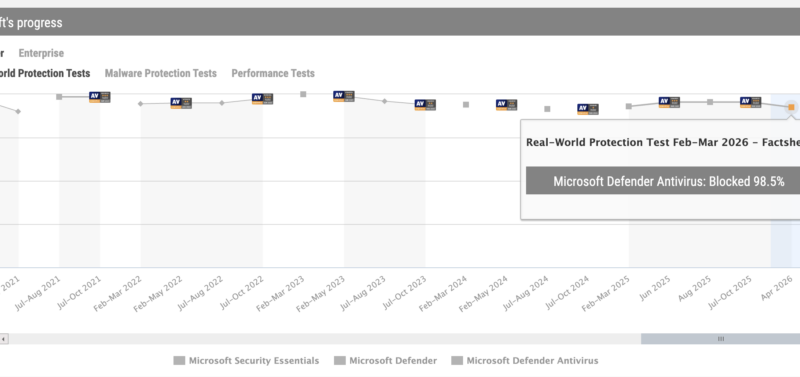Click the 'Feb-Mar 2024' axis label
800x377 pixels.
click(443, 293)
